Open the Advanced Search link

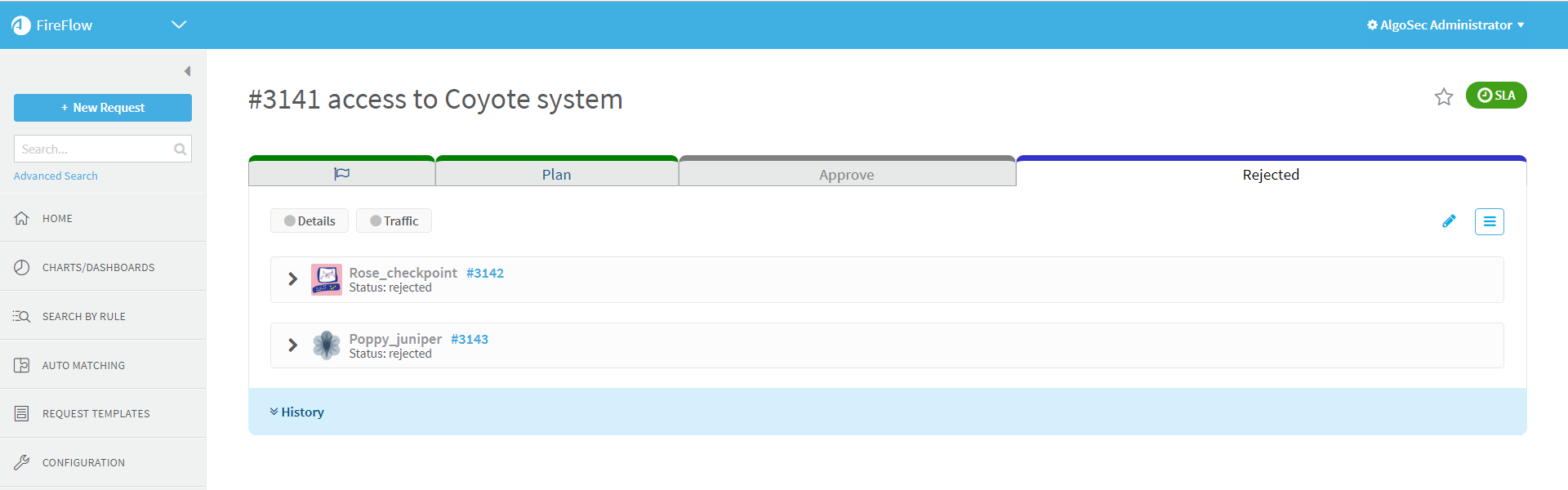(x=56, y=176)
